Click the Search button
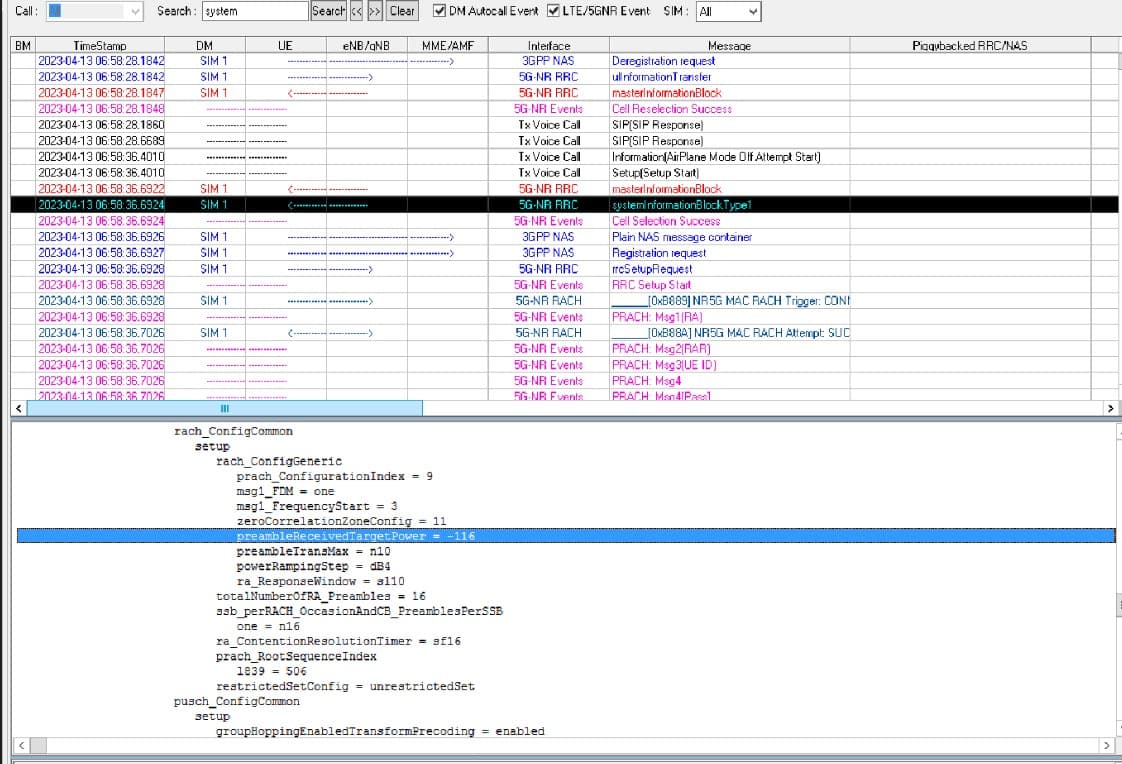Screen dimensions: 1122x764 click(328, 11)
